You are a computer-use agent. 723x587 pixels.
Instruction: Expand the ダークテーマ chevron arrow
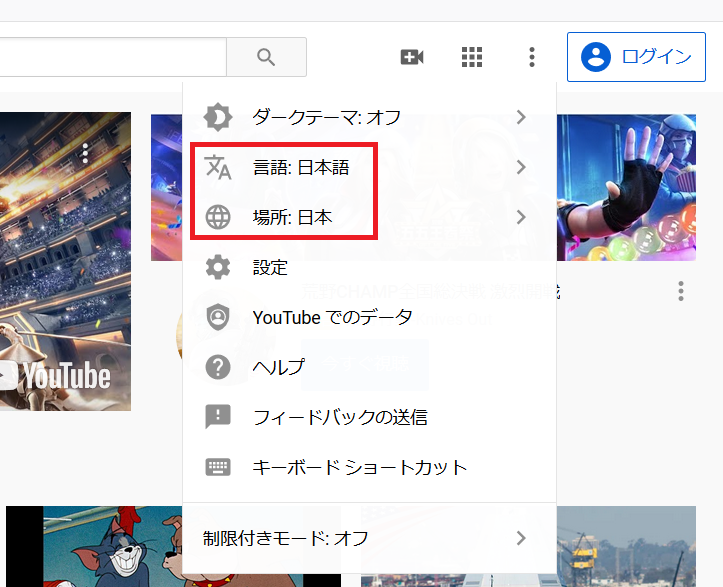tap(521, 117)
